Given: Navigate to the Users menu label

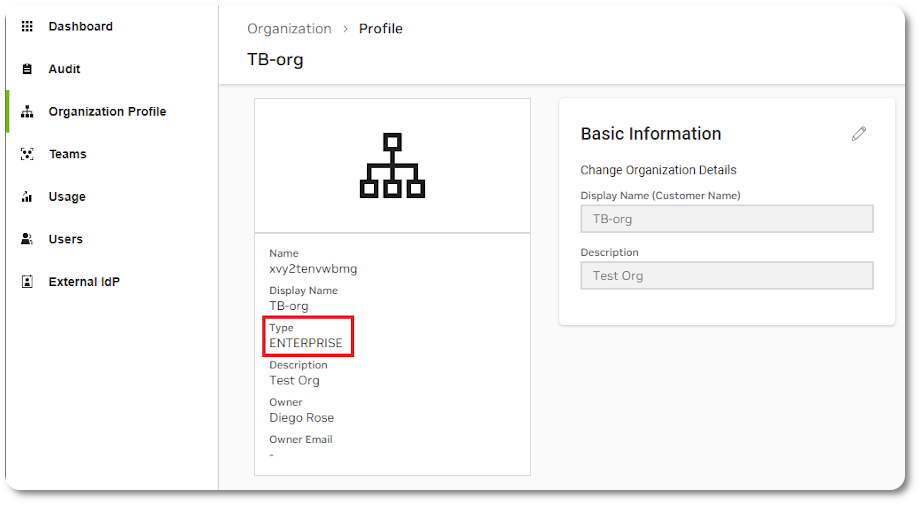Looking at the screenshot, I should pos(65,239).
